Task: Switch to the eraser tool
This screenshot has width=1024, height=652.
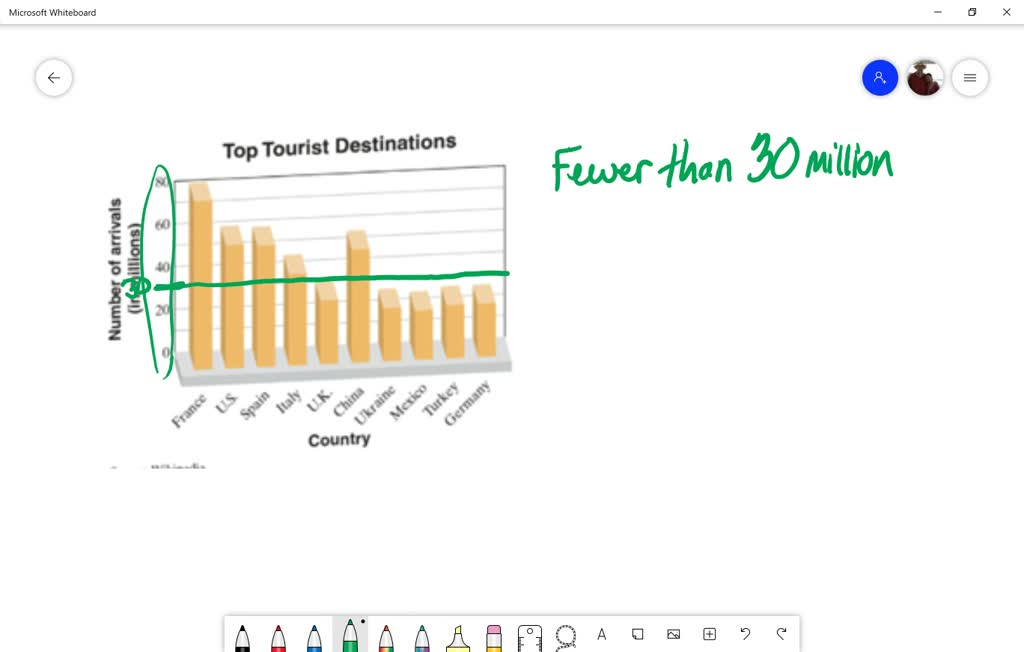Action: [x=493, y=637]
